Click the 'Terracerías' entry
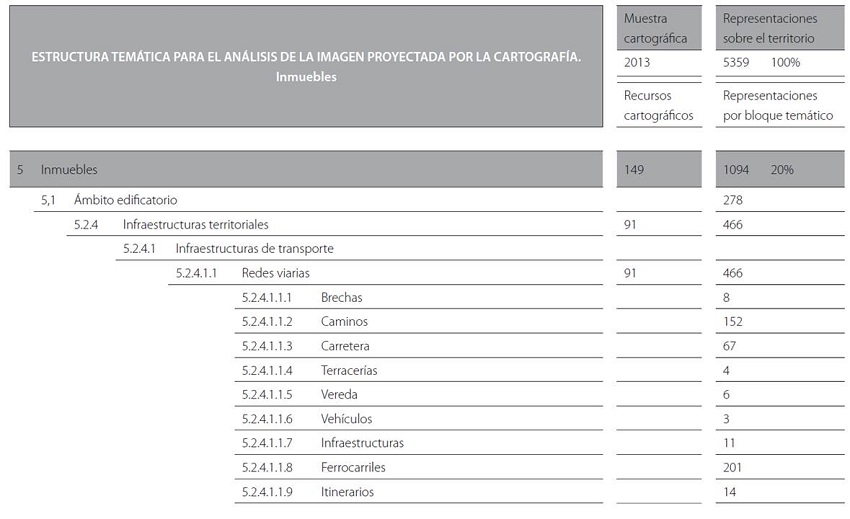The width and height of the screenshot is (850, 519). [349, 371]
